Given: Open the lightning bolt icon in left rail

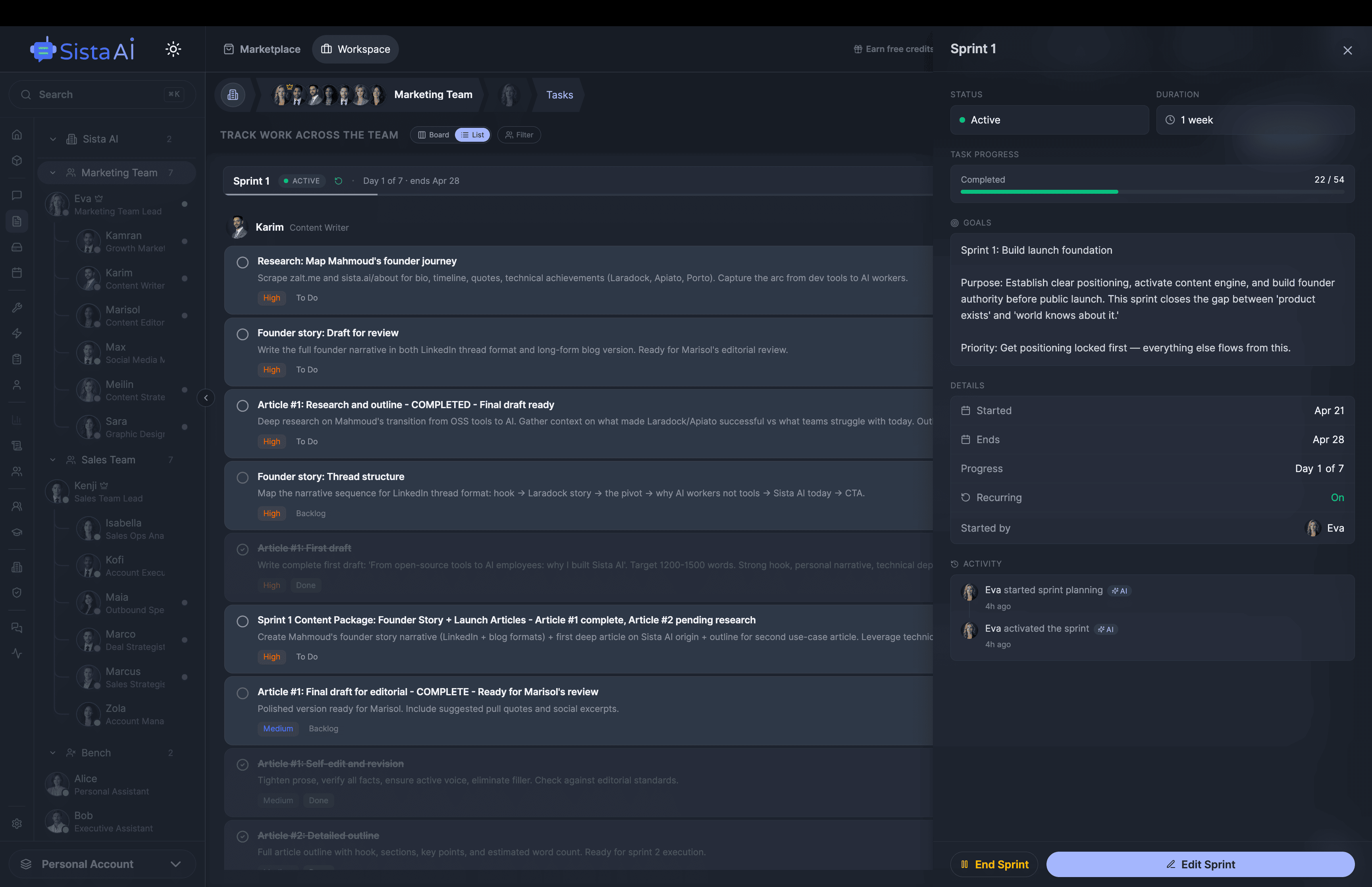Looking at the screenshot, I should coord(17,334).
